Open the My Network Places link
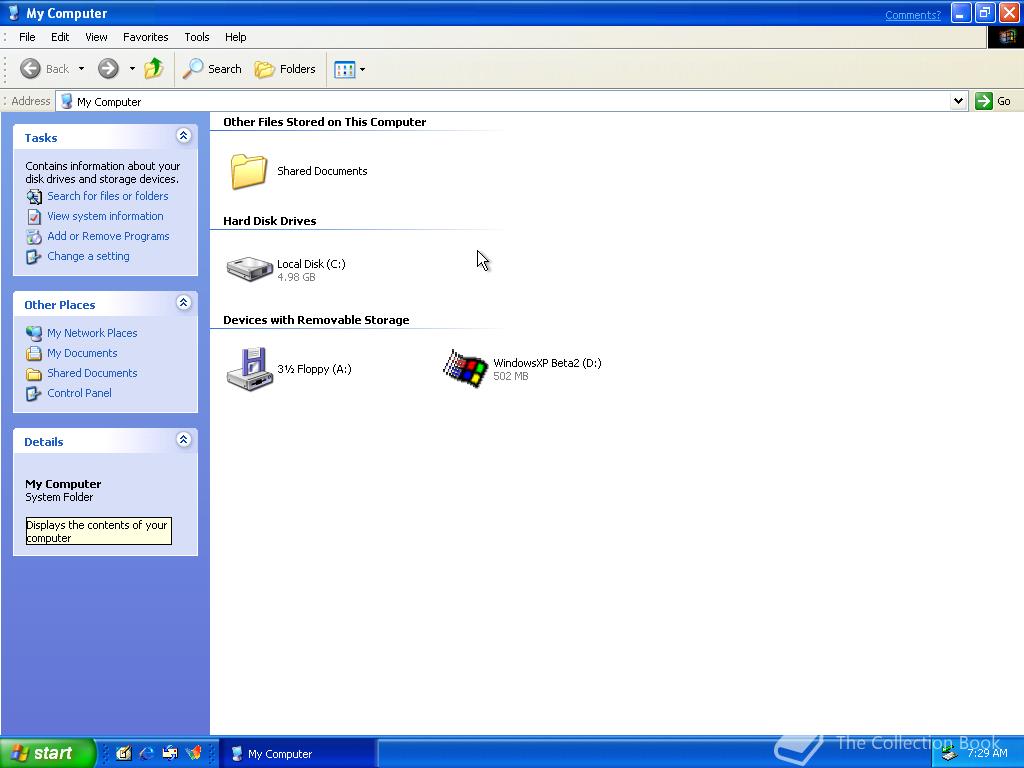The image size is (1024, 768). pos(92,333)
